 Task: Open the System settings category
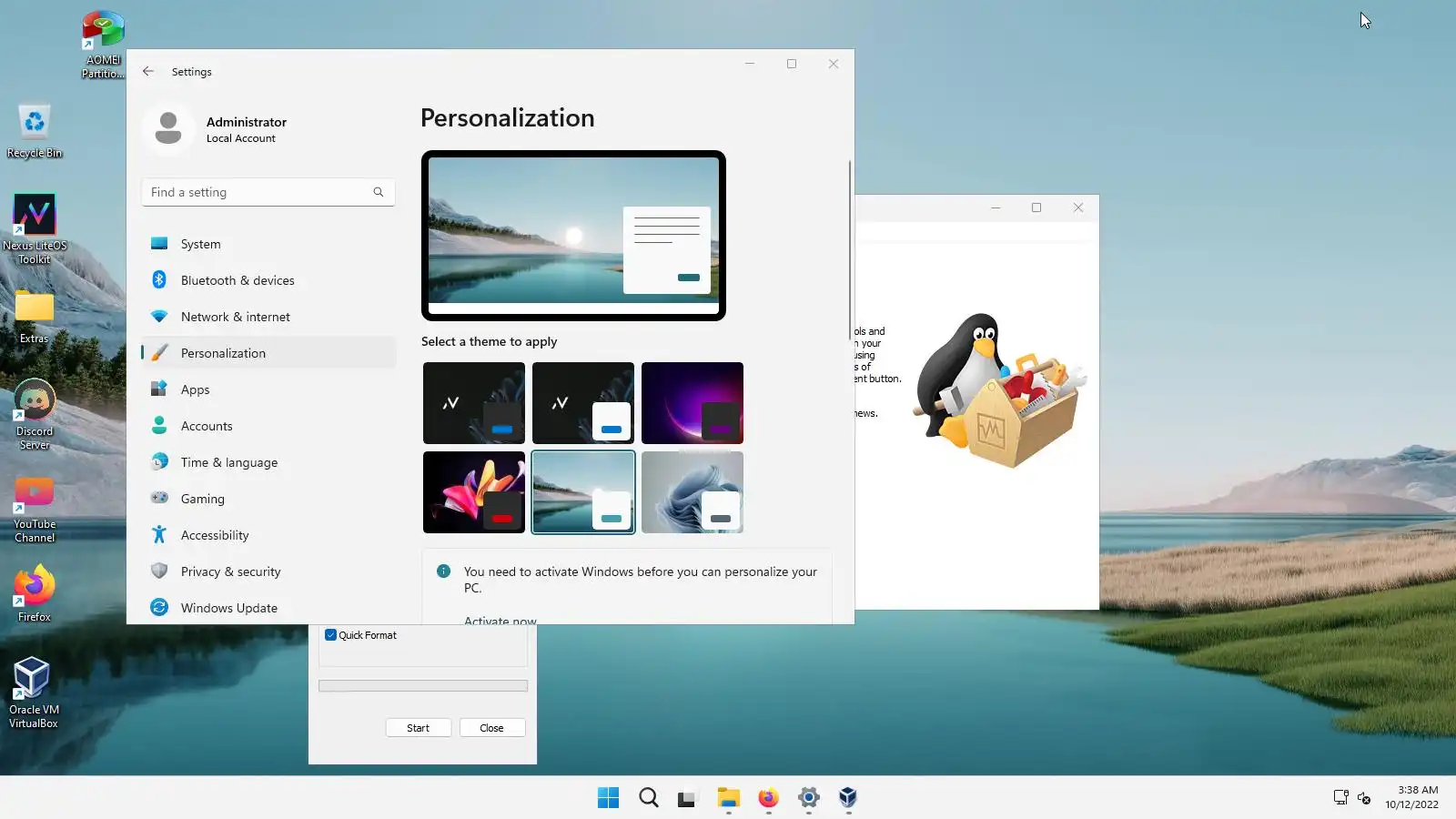(x=268, y=244)
